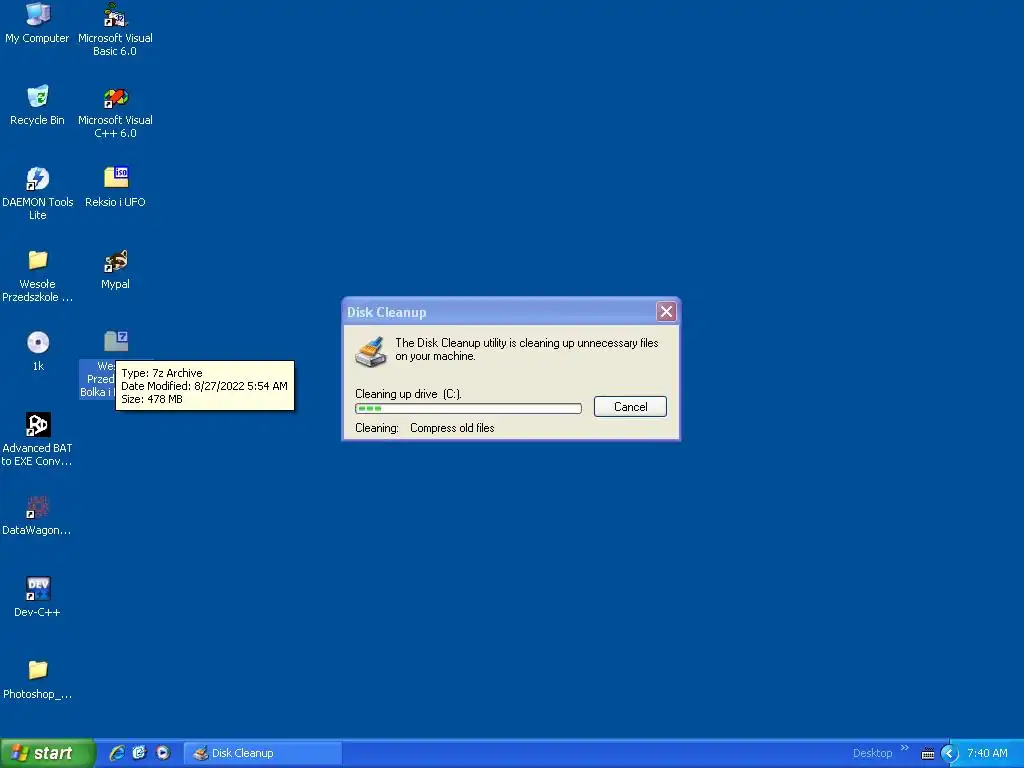This screenshot has width=1024, height=768.
Task: Click the Desktop toolbar label
Action: (x=872, y=753)
